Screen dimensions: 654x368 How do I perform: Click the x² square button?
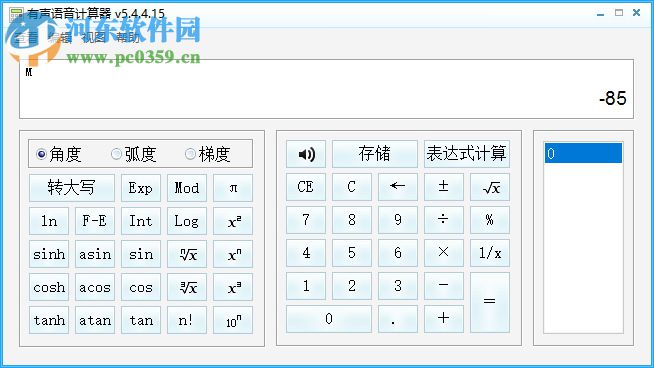point(233,221)
